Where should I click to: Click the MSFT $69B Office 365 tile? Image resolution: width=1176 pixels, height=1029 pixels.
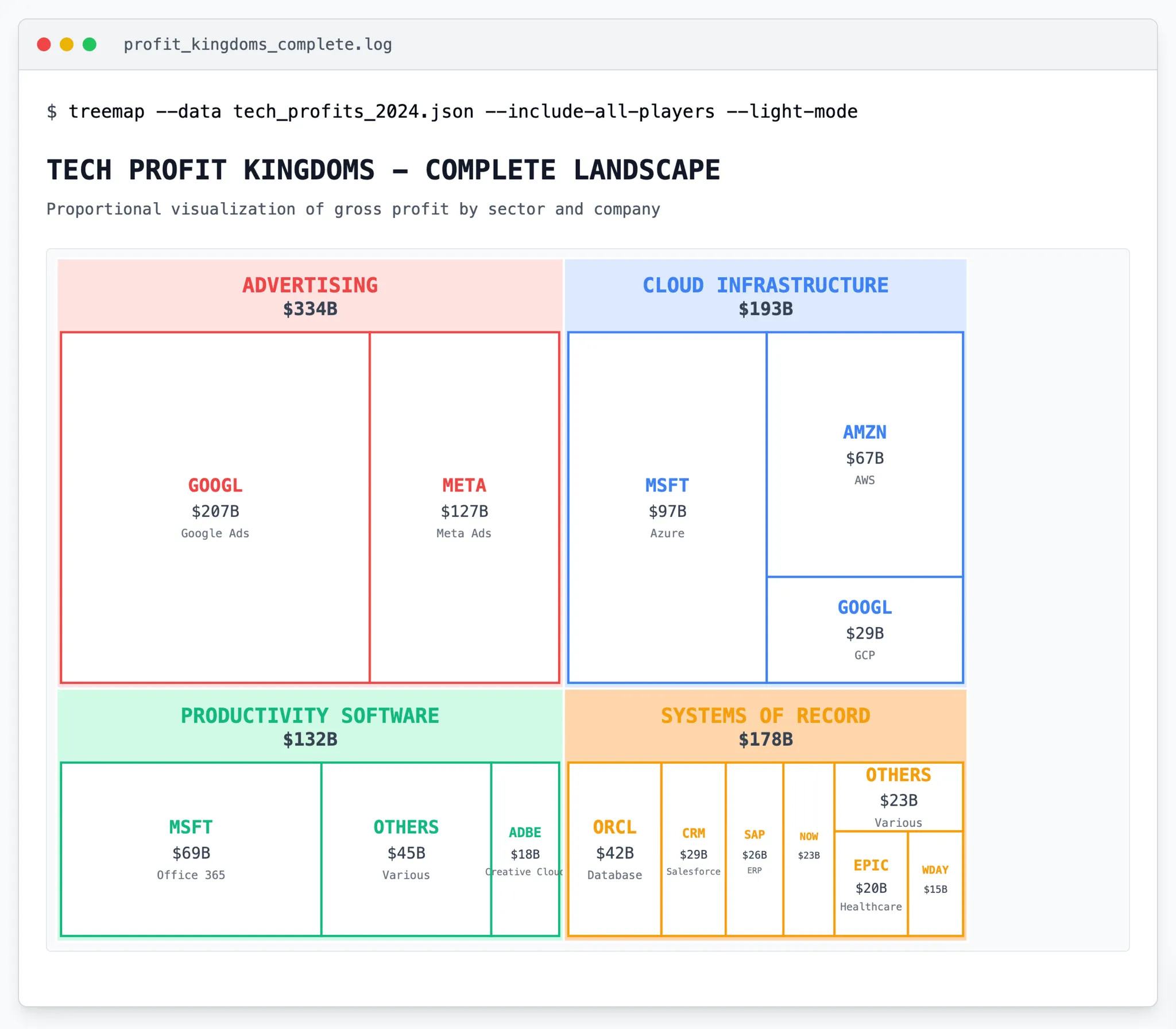191,849
